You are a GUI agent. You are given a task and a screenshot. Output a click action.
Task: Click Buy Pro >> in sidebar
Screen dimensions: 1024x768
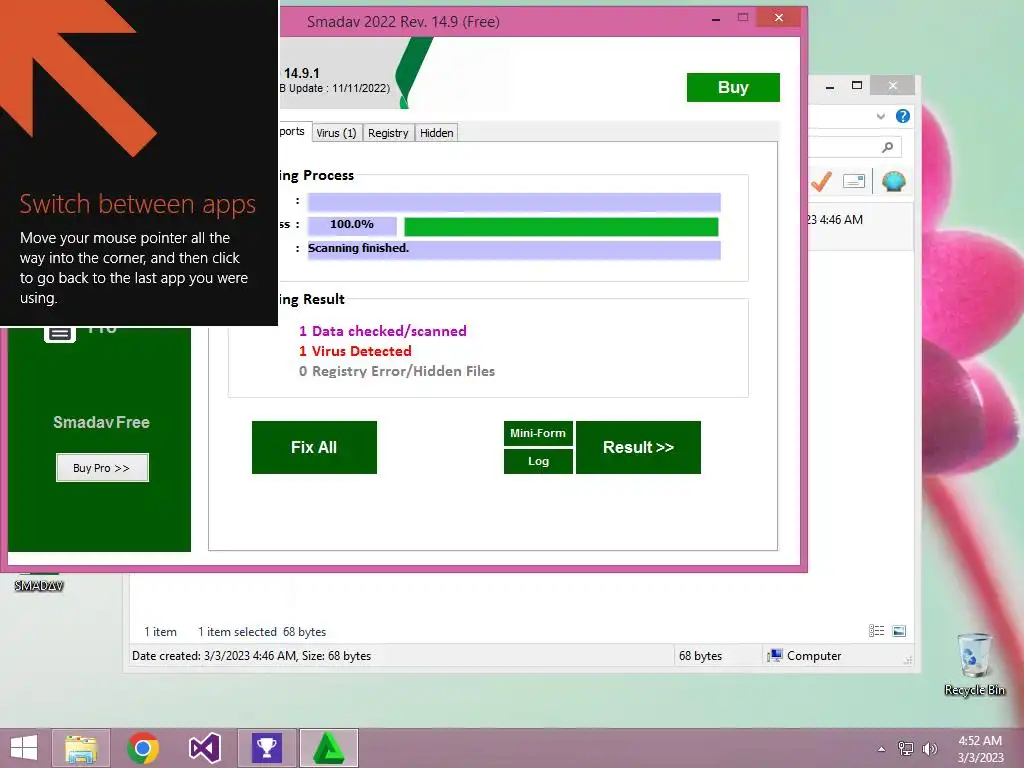pyautogui.click(x=102, y=468)
